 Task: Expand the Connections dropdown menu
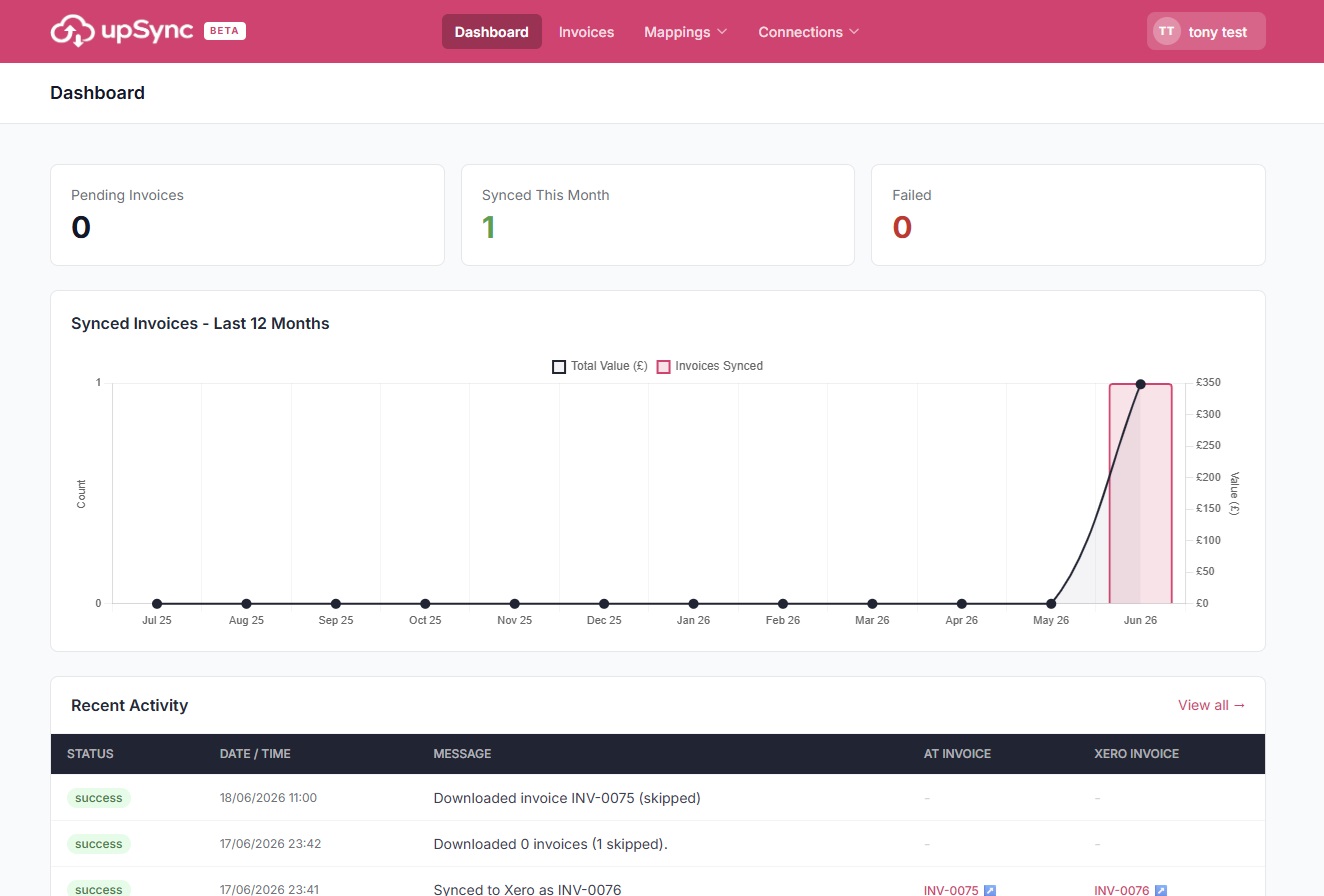(x=809, y=32)
